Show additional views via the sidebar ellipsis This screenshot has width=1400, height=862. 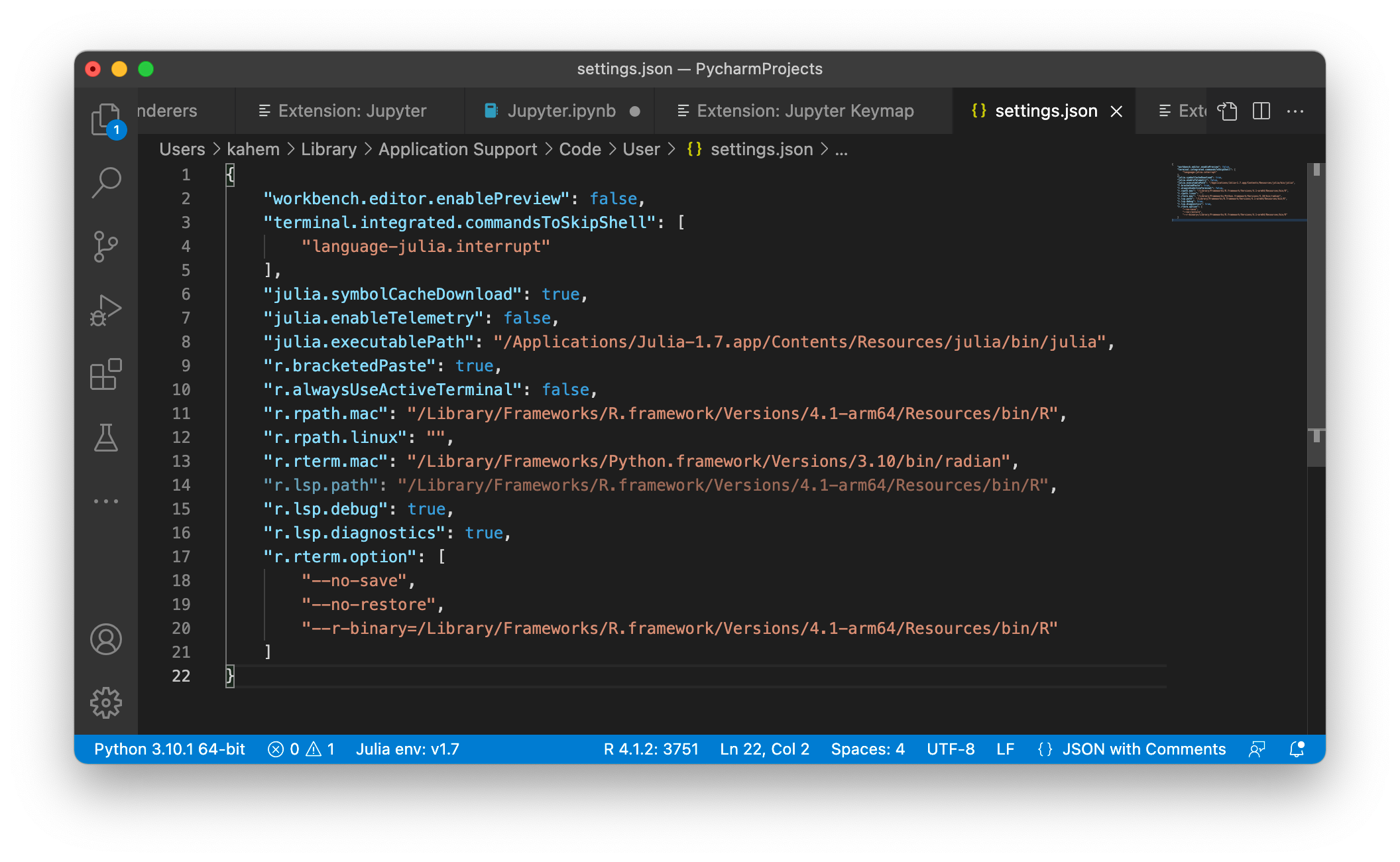pos(105,501)
